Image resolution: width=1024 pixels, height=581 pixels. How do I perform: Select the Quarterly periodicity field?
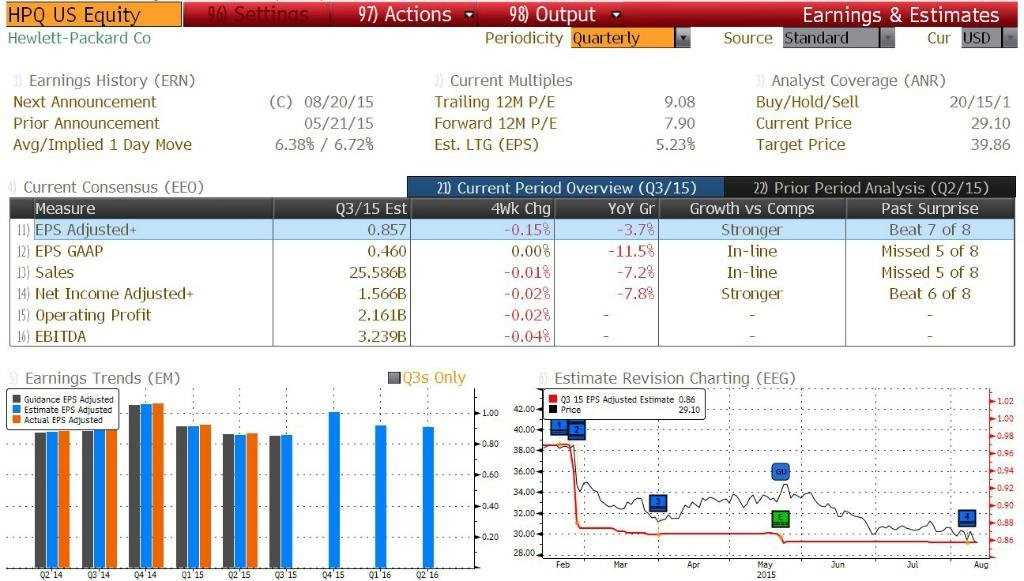[622, 38]
